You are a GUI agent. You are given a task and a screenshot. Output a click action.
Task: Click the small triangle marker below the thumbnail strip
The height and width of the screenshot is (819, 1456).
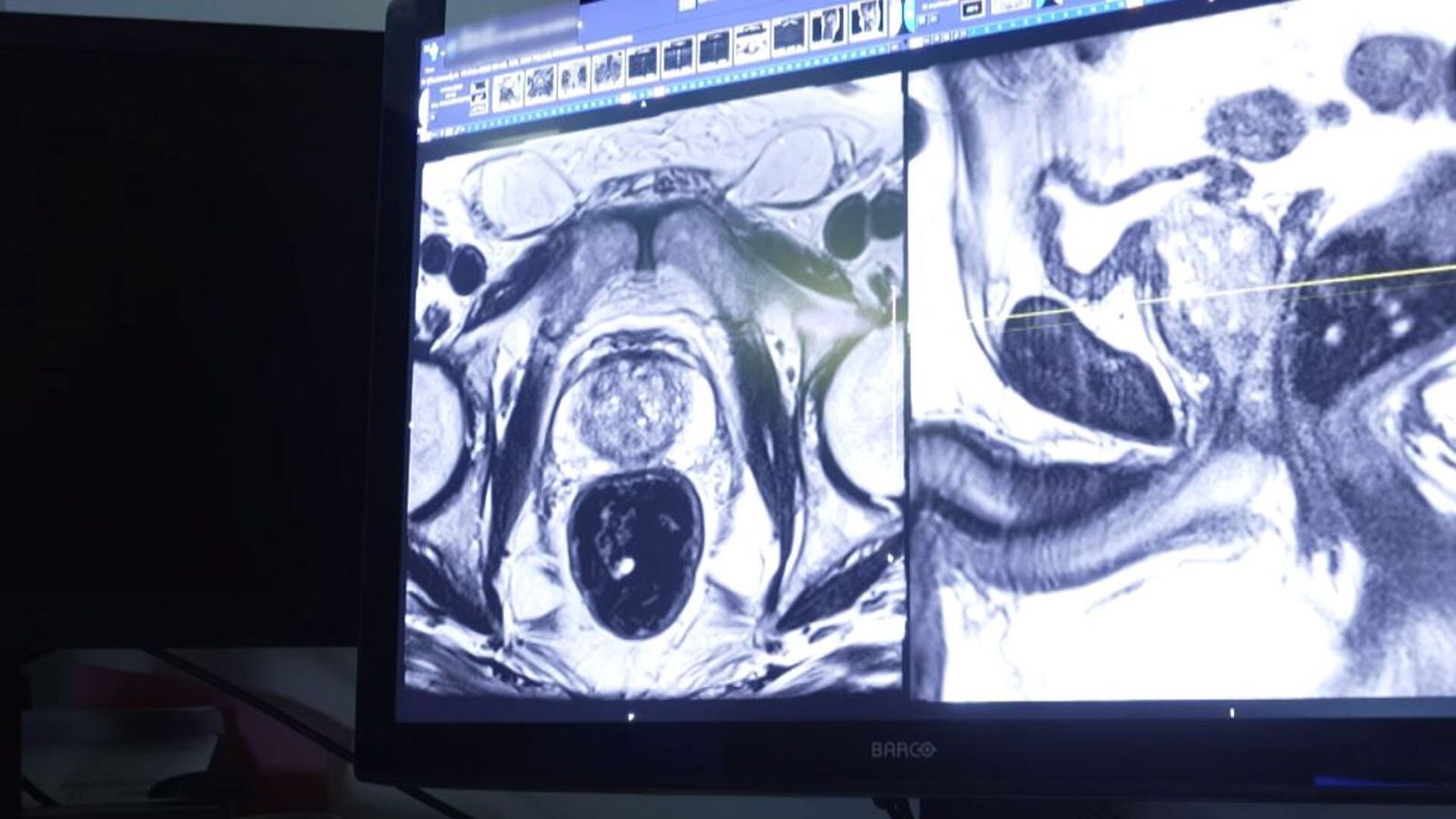coord(644,106)
